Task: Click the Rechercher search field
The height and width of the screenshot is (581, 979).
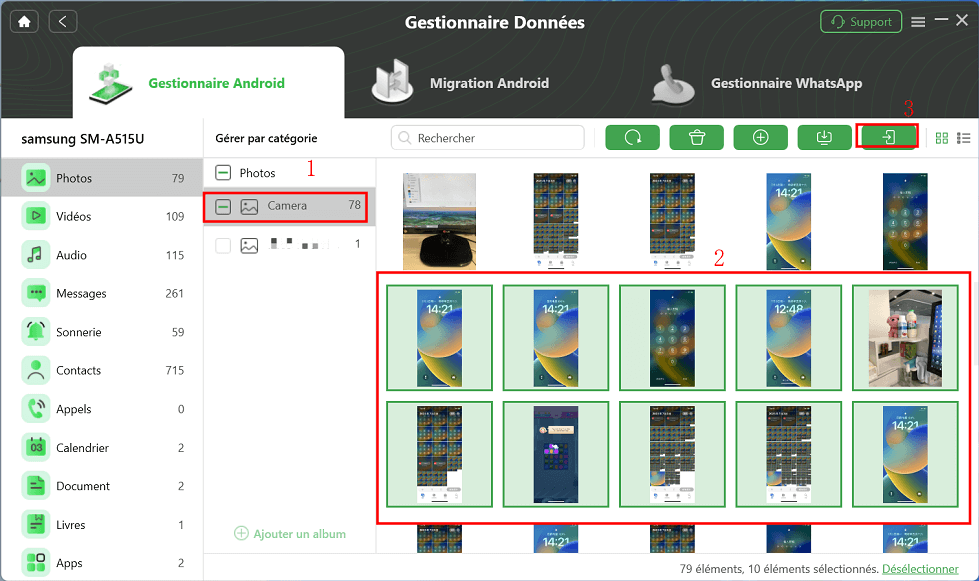Action: [488, 137]
